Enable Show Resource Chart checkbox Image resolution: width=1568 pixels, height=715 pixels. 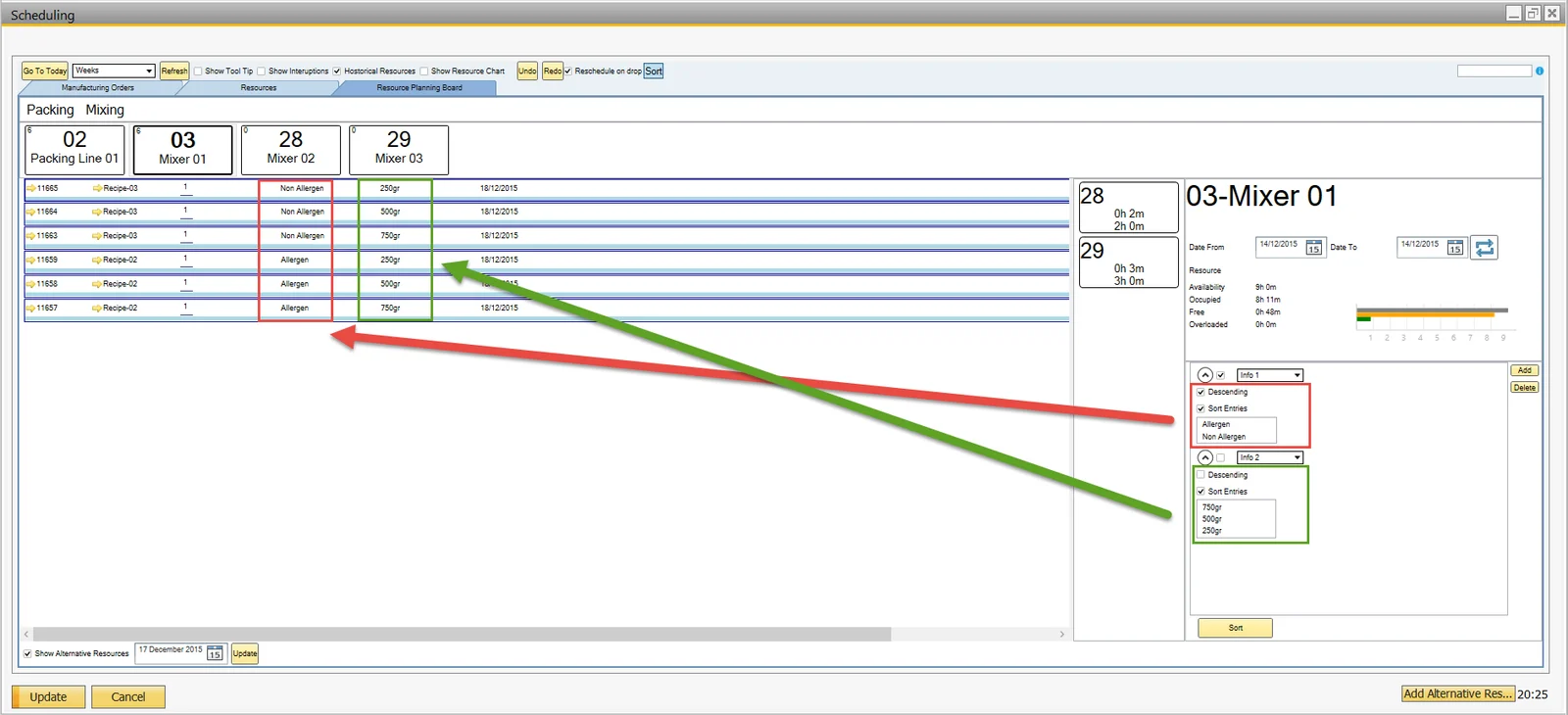(424, 71)
